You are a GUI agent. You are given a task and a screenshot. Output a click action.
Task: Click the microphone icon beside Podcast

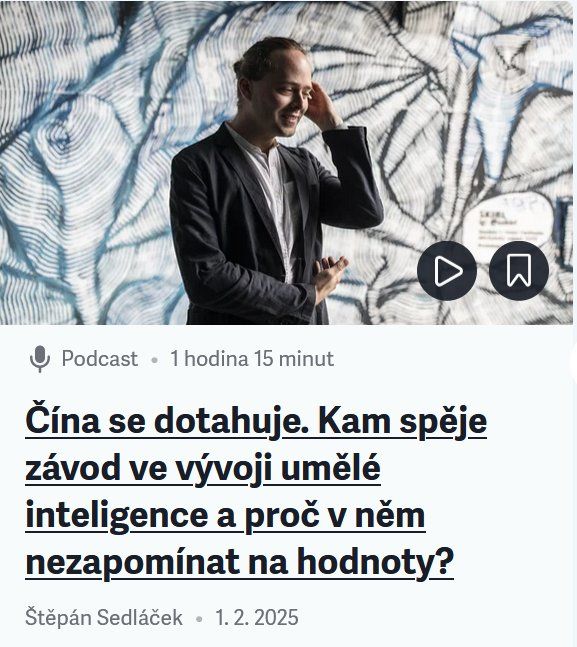[40, 359]
